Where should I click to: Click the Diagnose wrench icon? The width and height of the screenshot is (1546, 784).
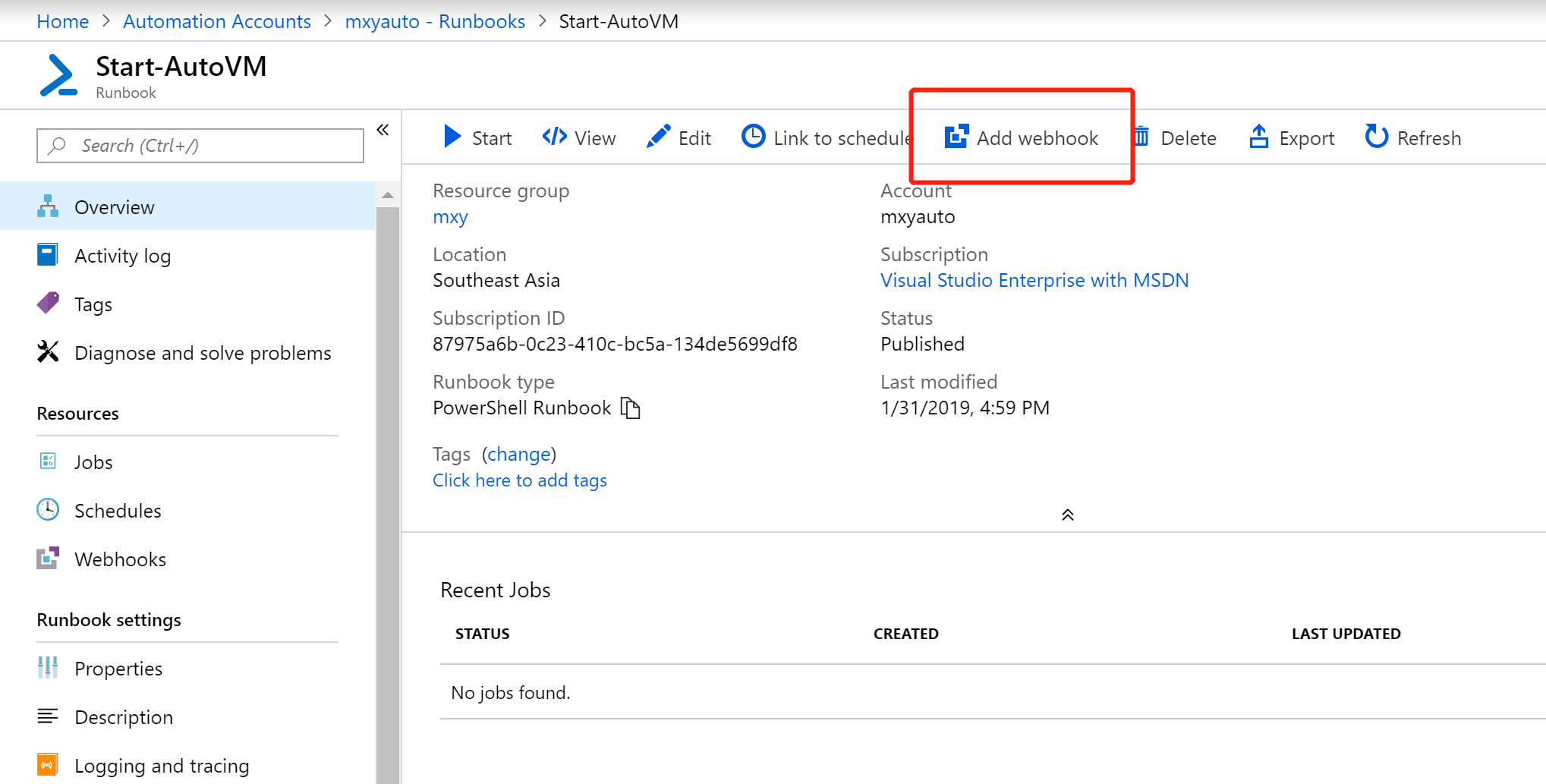point(48,351)
